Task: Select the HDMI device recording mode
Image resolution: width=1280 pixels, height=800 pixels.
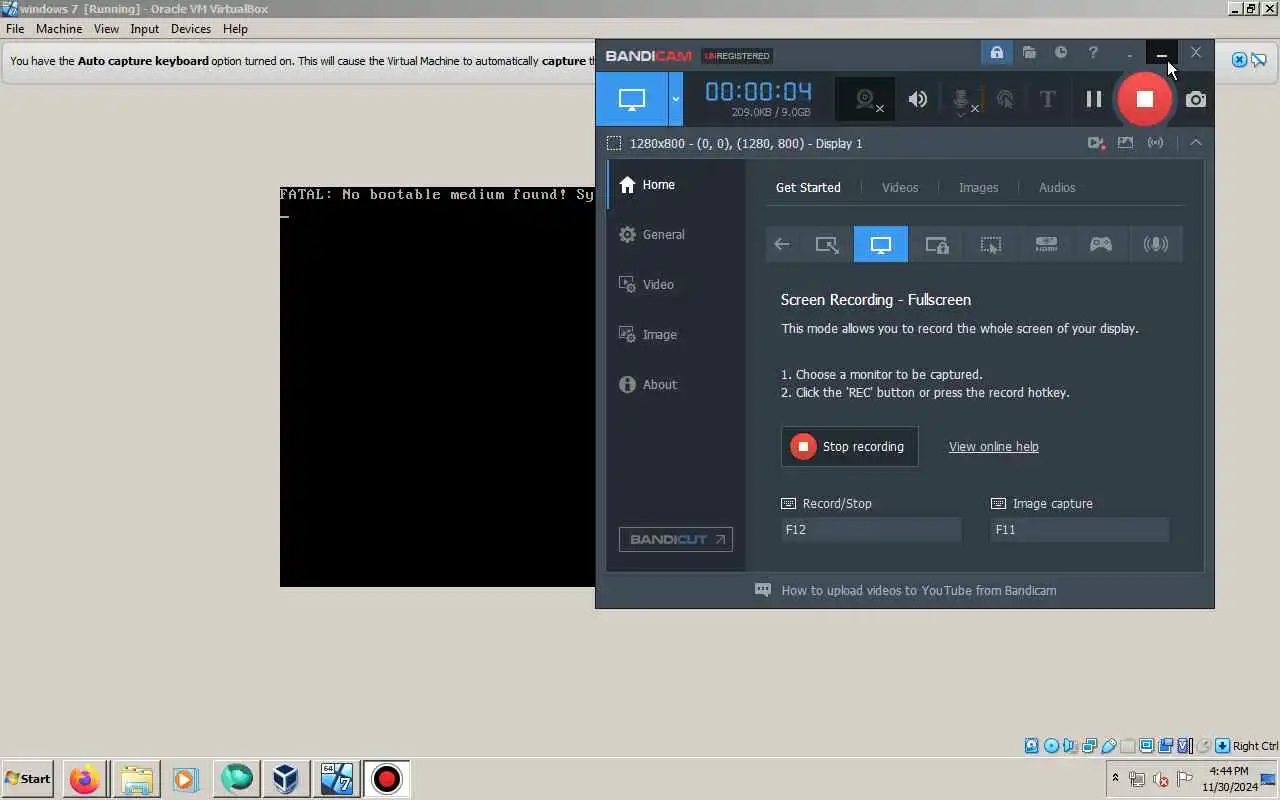Action: (1046, 244)
